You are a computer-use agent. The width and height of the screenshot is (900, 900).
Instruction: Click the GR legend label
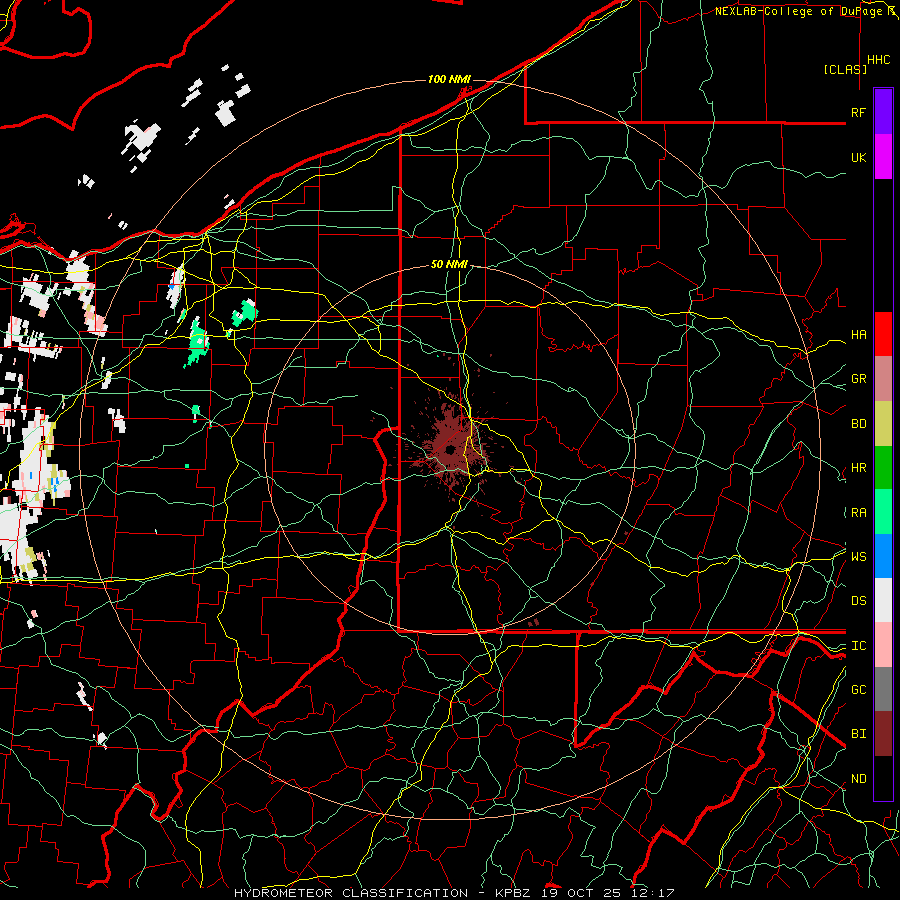tap(858, 379)
